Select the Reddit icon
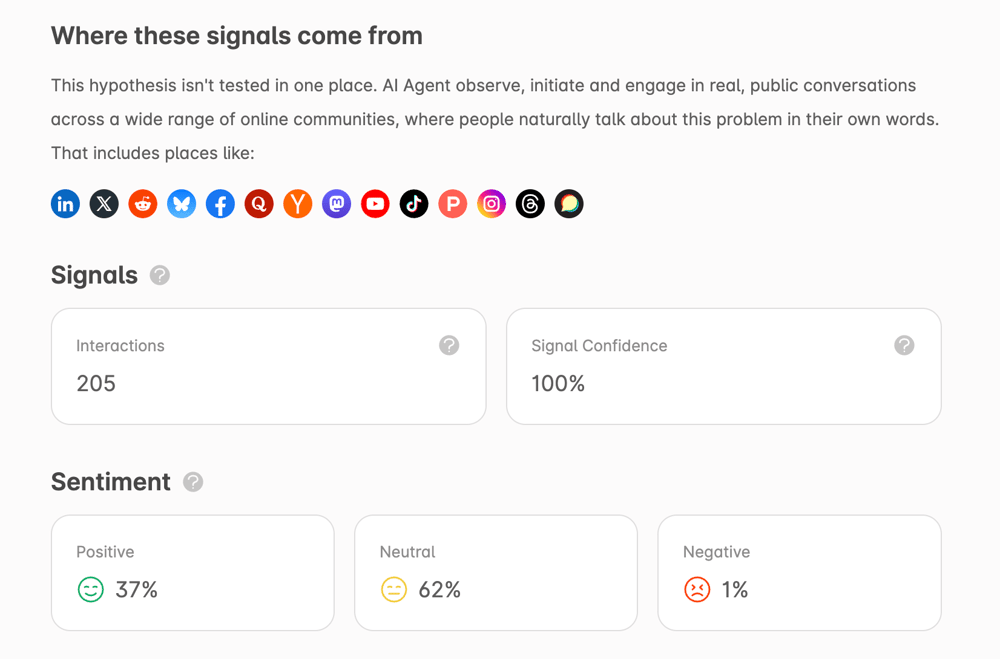This screenshot has height=659, width=1000. [143, 204]
